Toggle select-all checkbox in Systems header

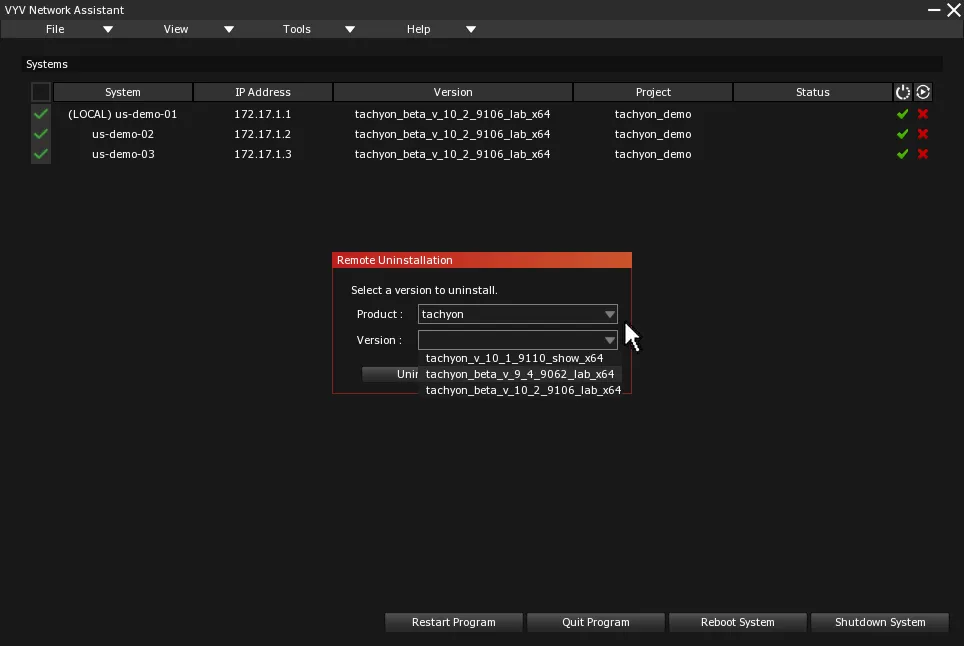[x=41, y=92]
